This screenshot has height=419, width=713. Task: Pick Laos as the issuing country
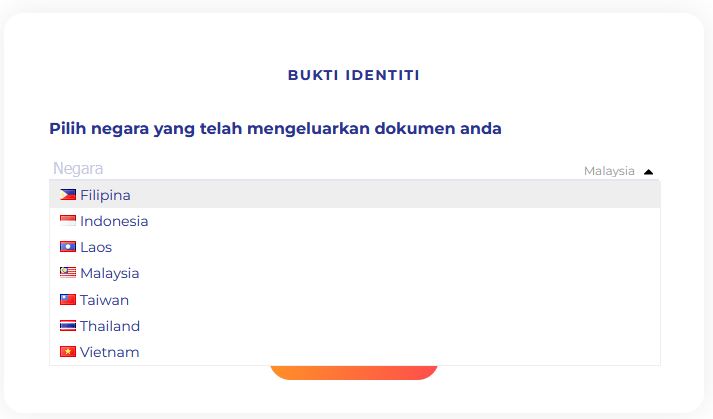(355, 247)
